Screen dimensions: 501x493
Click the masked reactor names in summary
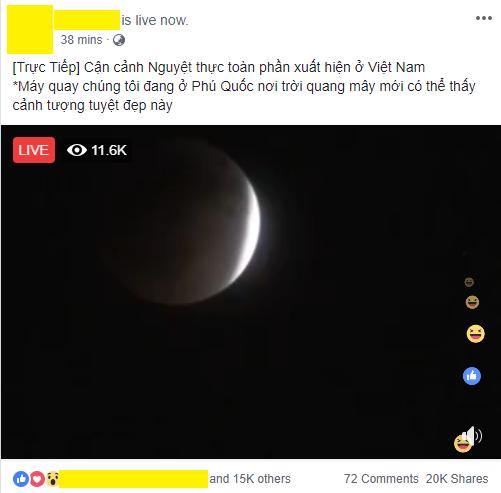click(x=134, y=479)
